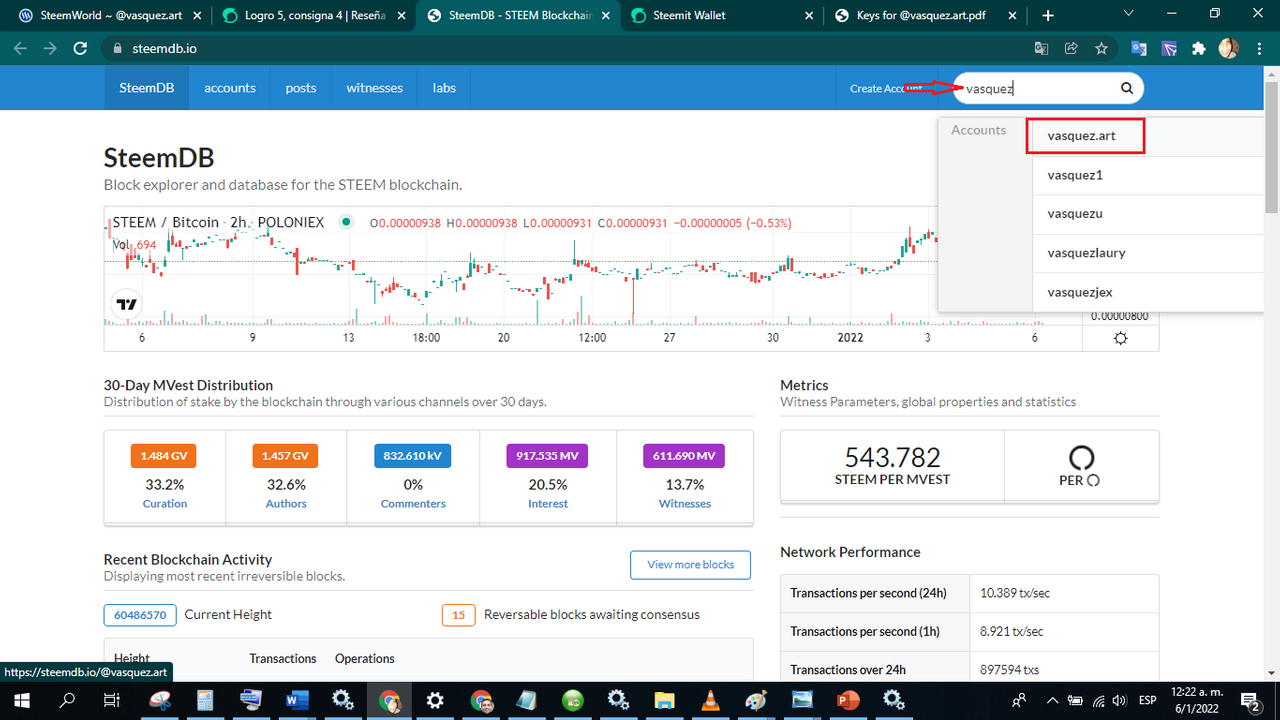Open a new browser tab with plus icon
The image size is (1280, 720).
(1048, 15)
